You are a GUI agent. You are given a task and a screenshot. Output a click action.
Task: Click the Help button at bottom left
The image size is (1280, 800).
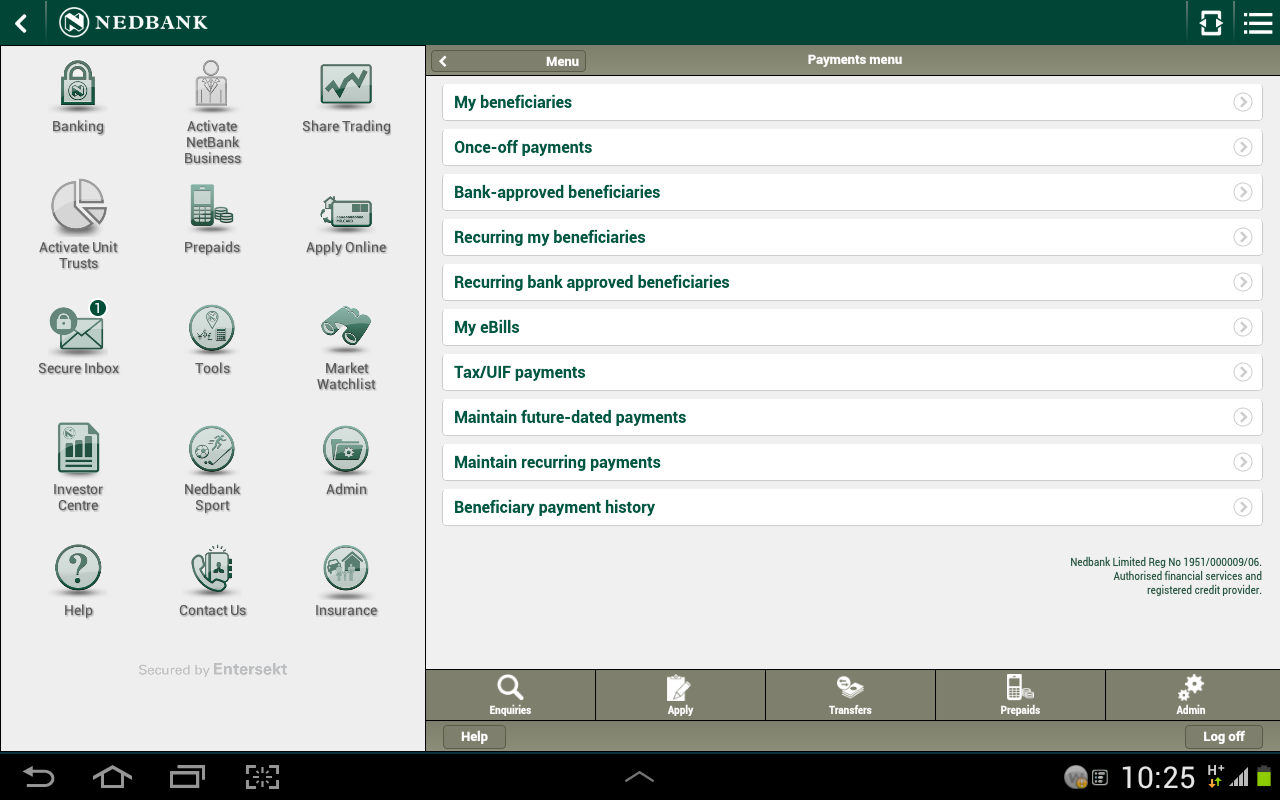474,737
